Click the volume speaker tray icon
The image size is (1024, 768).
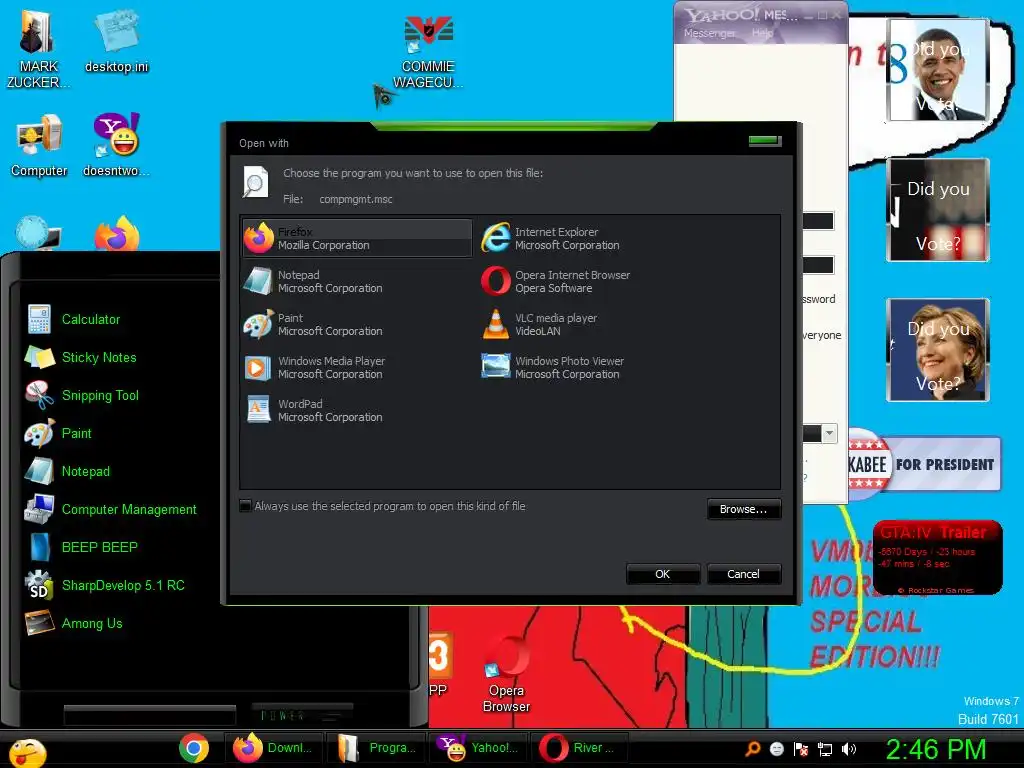(848, 749)
